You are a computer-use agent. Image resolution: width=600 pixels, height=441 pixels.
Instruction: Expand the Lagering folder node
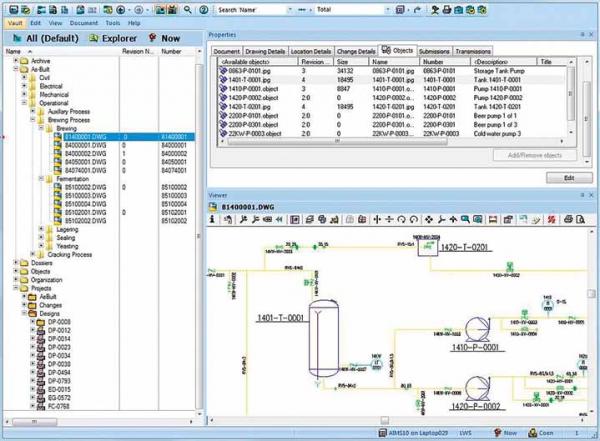39,228
